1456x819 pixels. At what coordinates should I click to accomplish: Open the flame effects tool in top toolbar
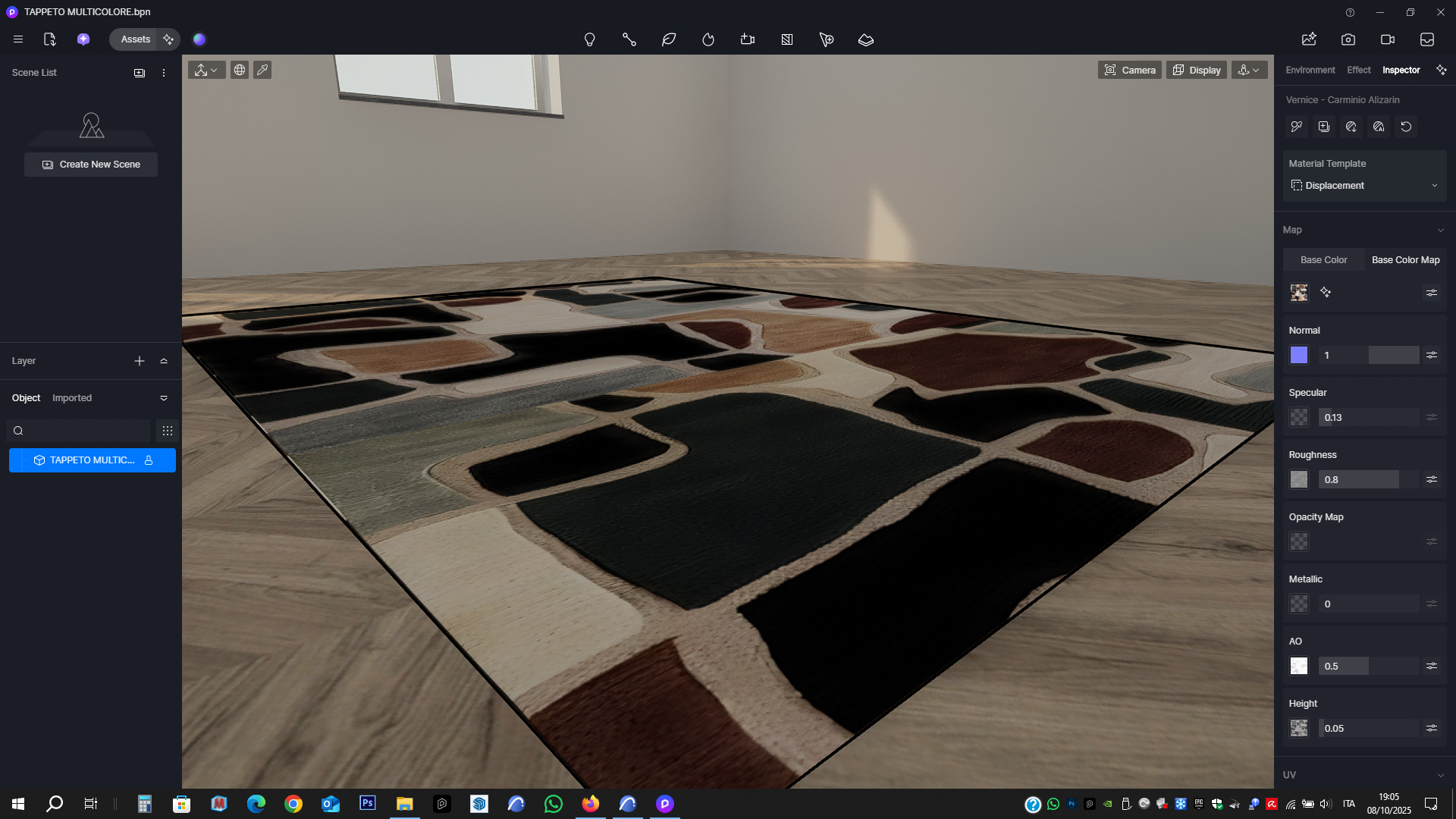pyautogui.click(x=708, y=39)
